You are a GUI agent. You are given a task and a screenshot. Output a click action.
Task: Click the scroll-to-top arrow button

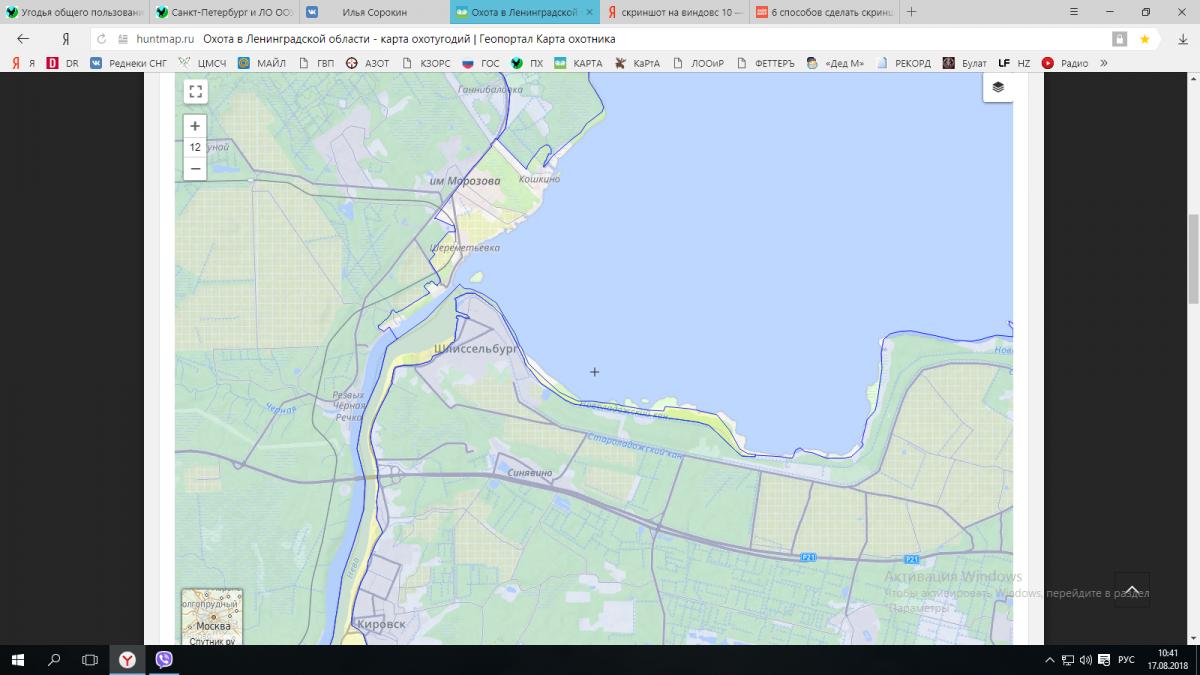pos(1132,590)
